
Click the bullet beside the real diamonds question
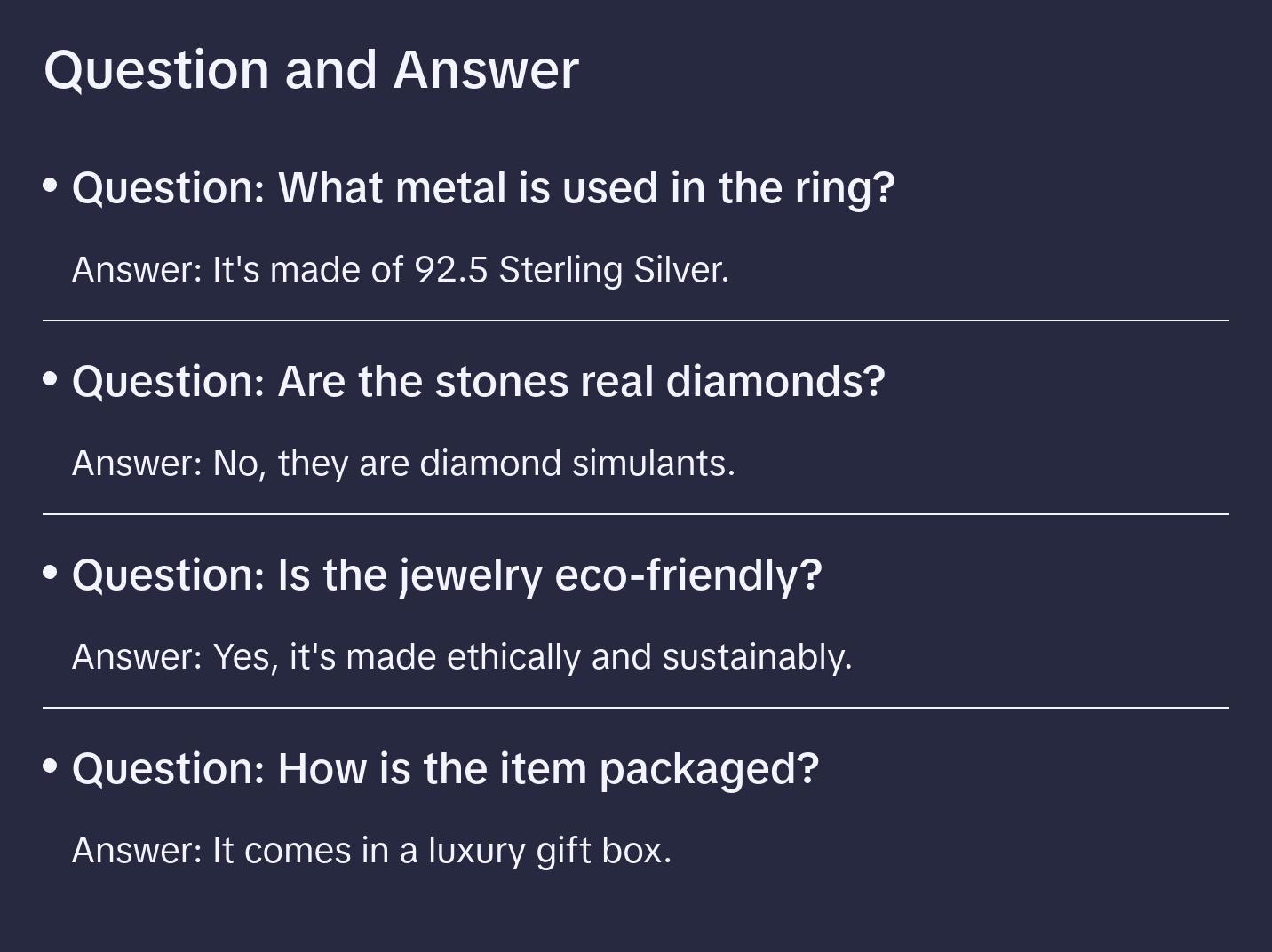click(51, 379)
